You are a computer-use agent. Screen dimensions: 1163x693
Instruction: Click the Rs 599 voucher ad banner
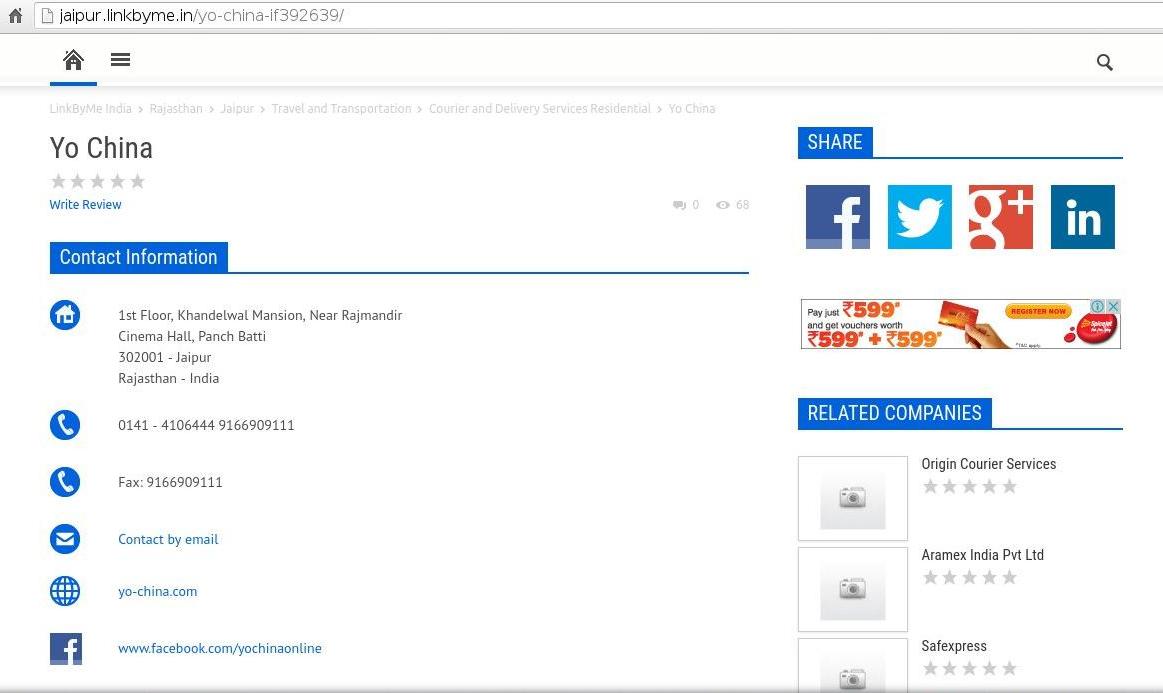click(961, 324)
